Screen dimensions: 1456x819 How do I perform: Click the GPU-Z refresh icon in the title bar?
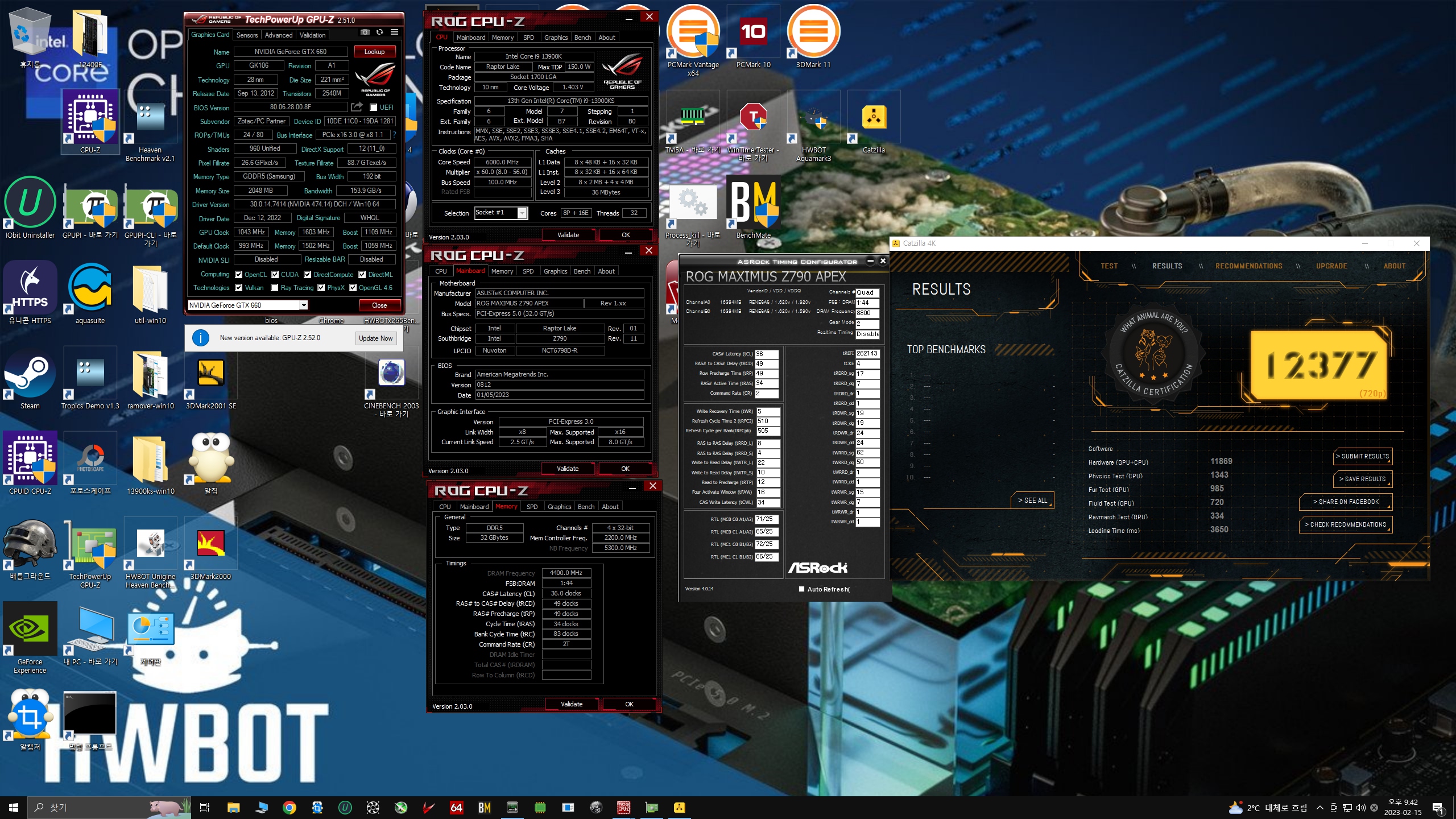379,32
